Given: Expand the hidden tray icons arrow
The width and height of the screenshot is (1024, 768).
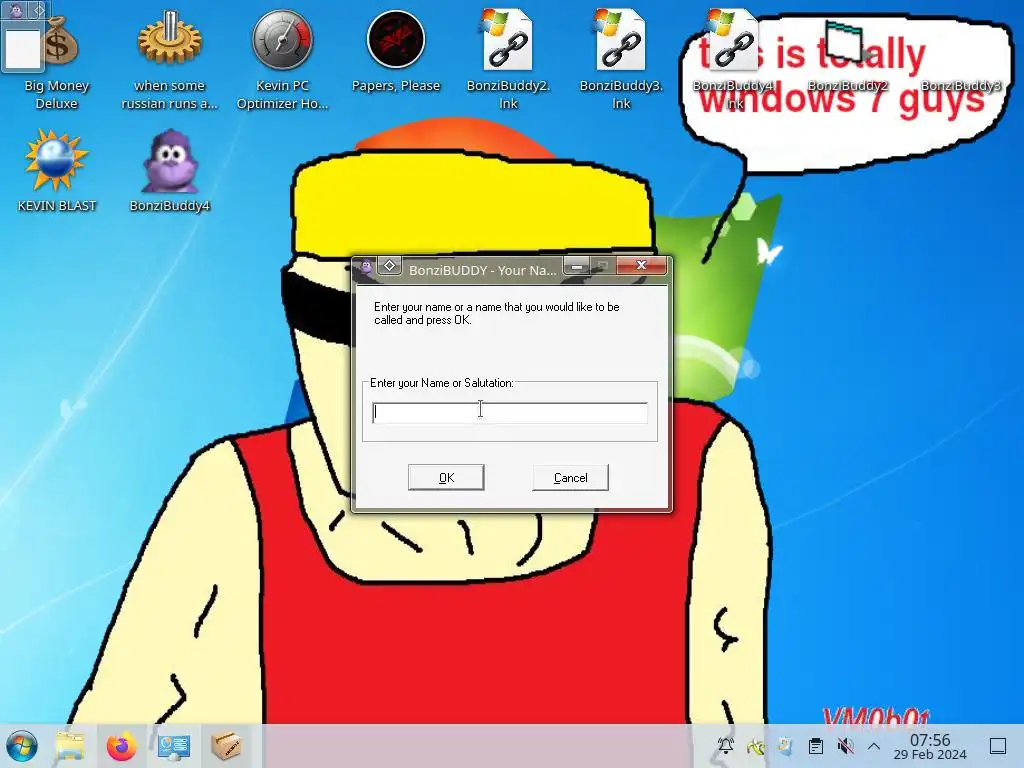Looking at the screenshot, I should [x=874, y=746].
